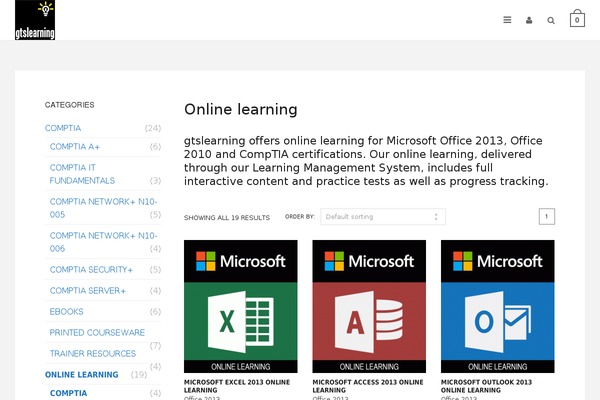Open the shopping cart bag icon
The height and width of the screenshot is (400, 600).
577,18
